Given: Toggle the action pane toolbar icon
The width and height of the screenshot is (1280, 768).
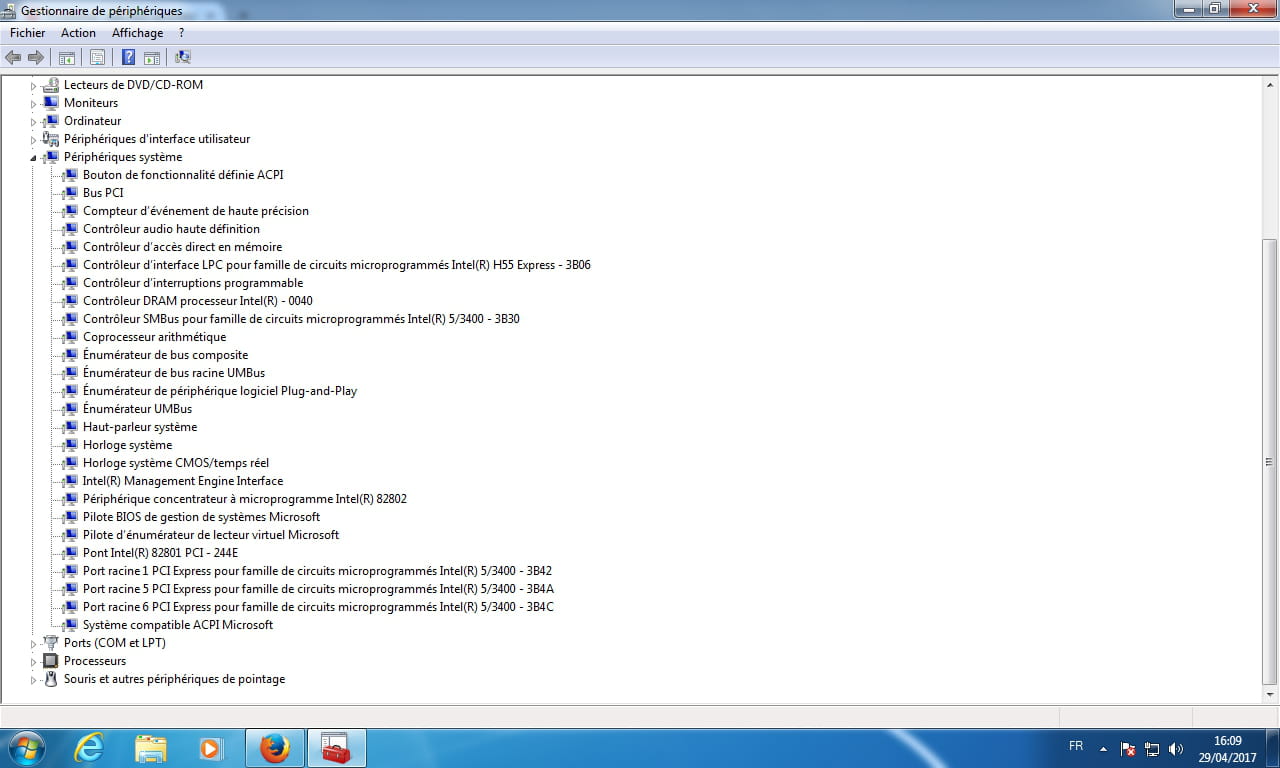Looking at the screenshot, I should coord(152,57).
